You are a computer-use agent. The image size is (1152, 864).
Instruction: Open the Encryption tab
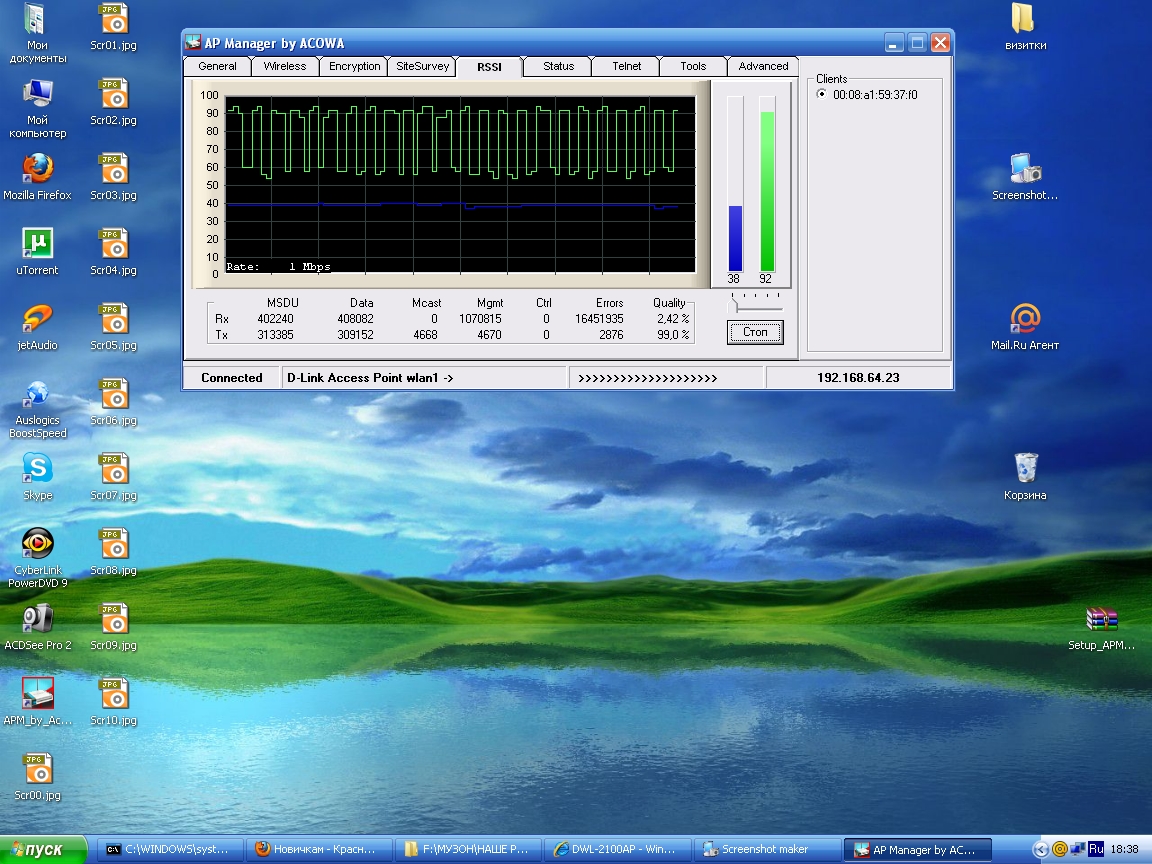pyautogui.click(x=354, y=66)
